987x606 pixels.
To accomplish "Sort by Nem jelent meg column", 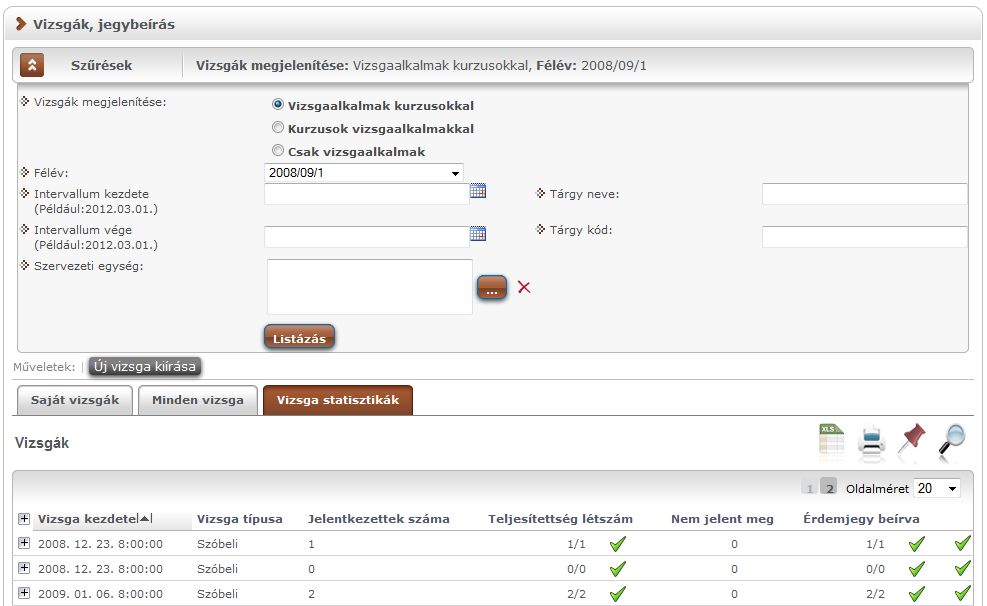I will [x=722, y=519].
